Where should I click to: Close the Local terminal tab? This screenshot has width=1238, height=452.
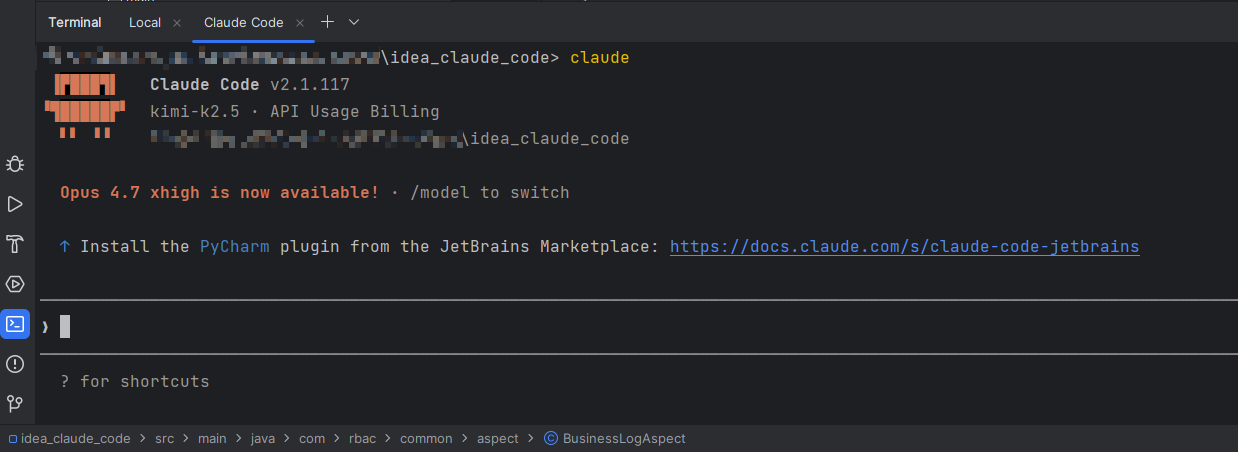click(177, 22)
